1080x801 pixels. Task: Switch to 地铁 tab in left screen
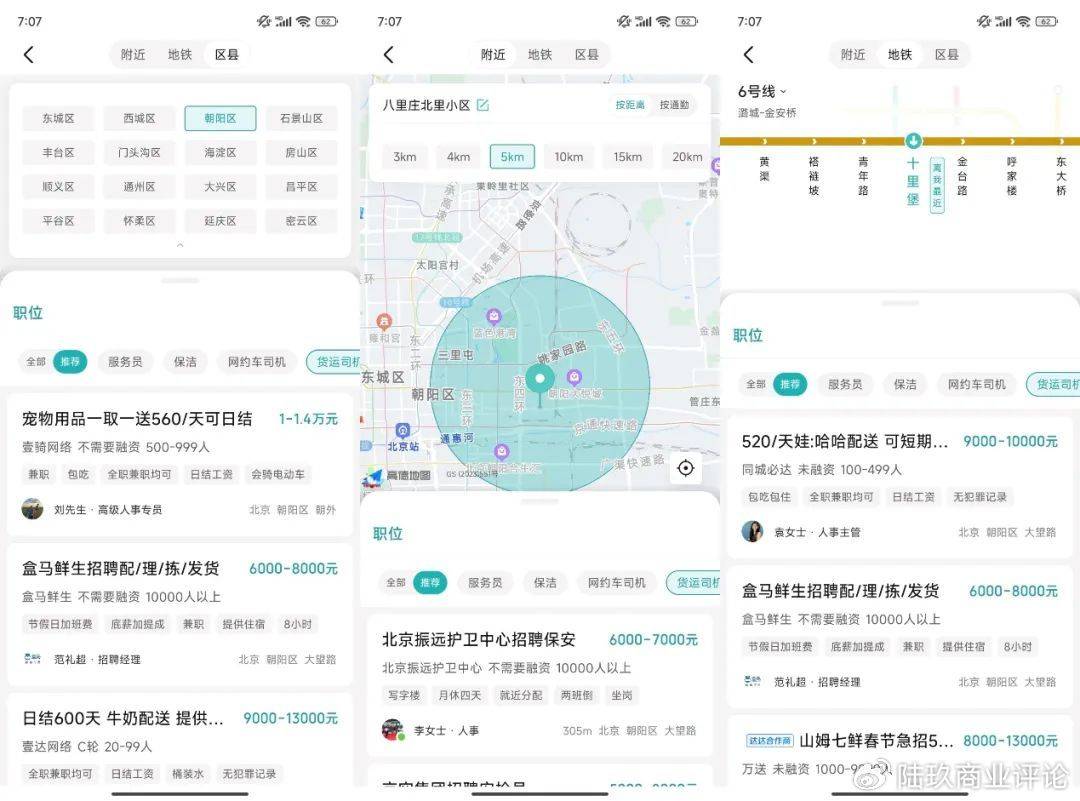180,54
